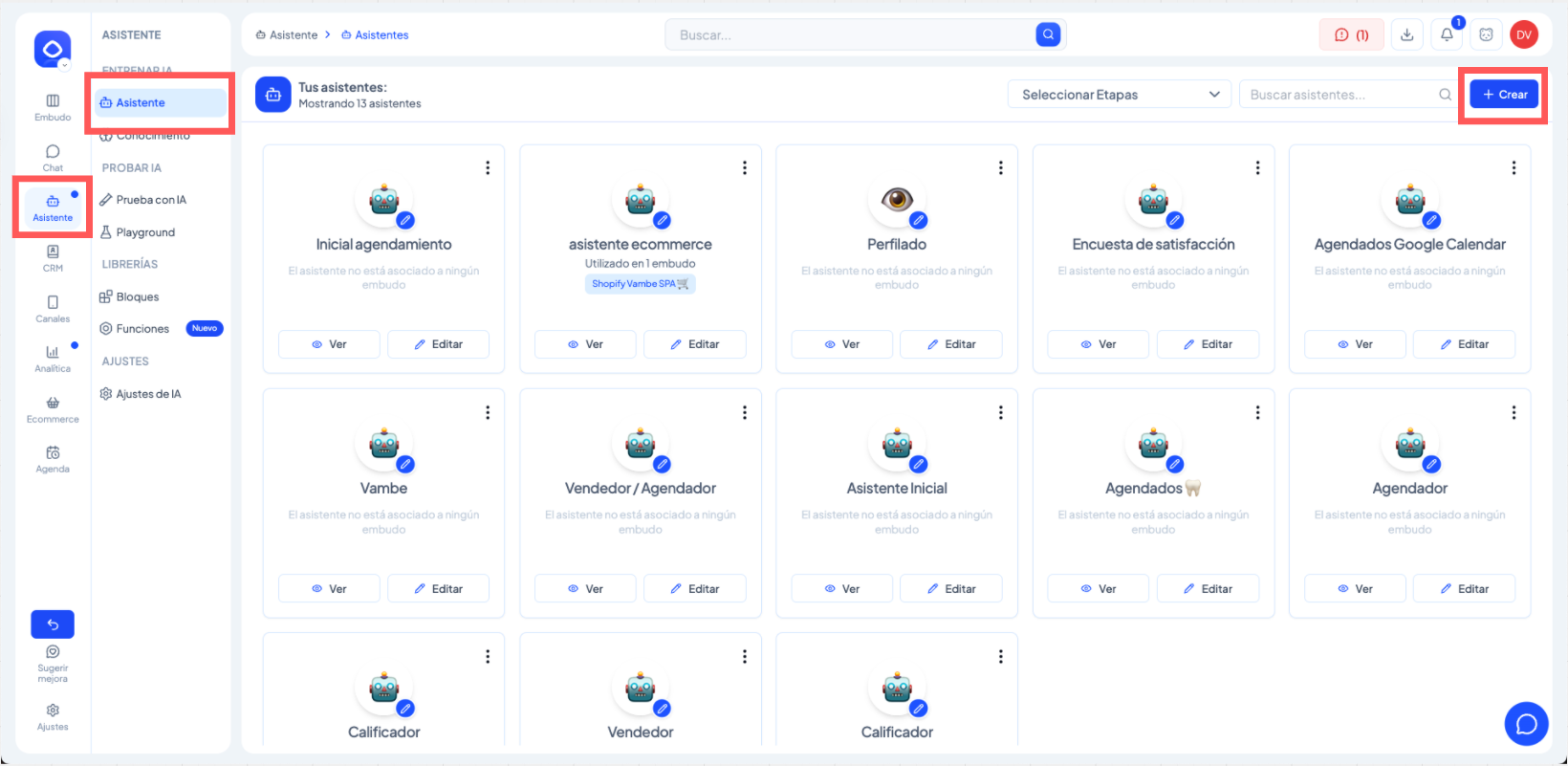Screen dimensions: 1568x766
Task: Open the Canales sidebar icon
Action: pos(53,308)
